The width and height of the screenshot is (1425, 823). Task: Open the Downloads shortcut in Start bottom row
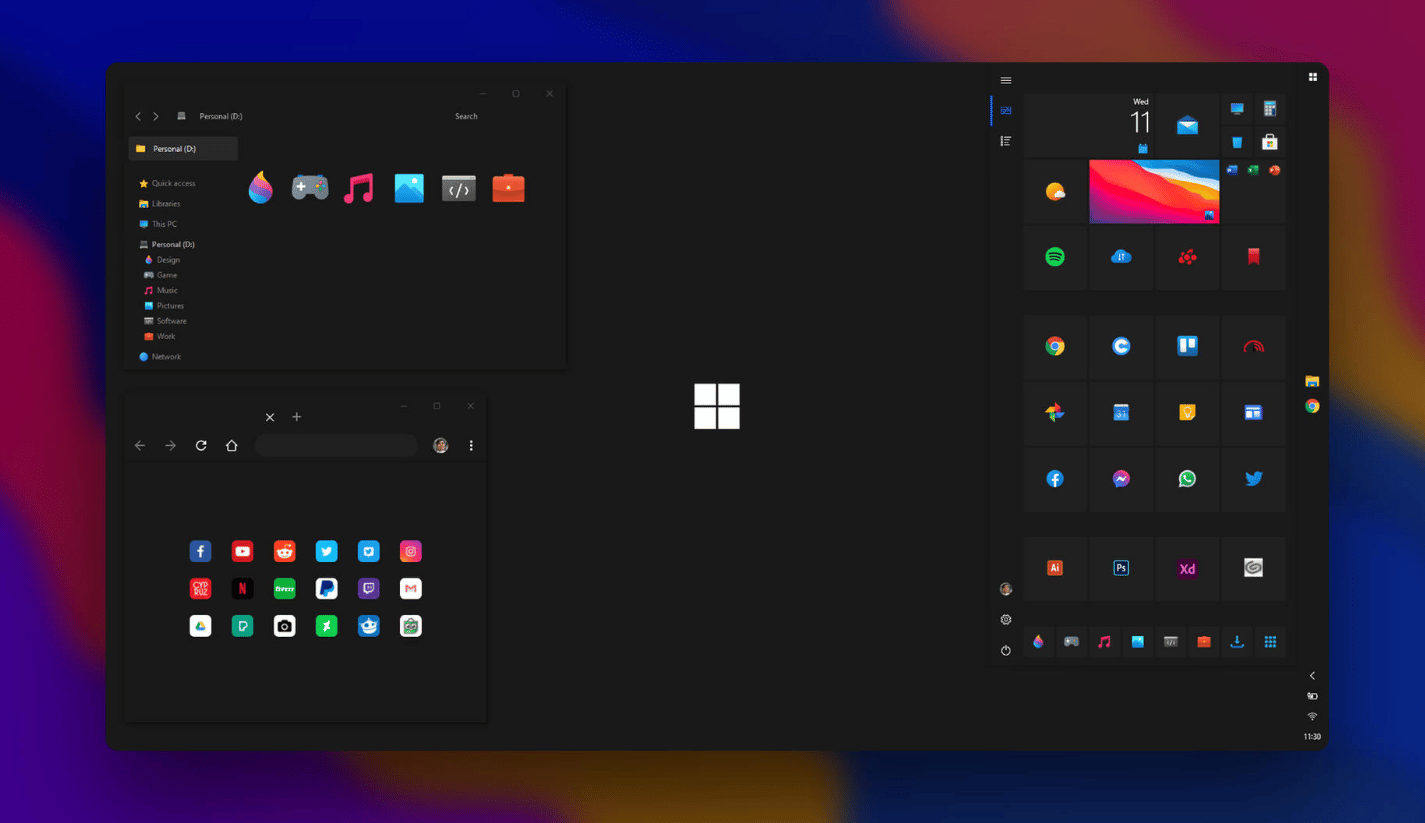[x=1237, y=642]
